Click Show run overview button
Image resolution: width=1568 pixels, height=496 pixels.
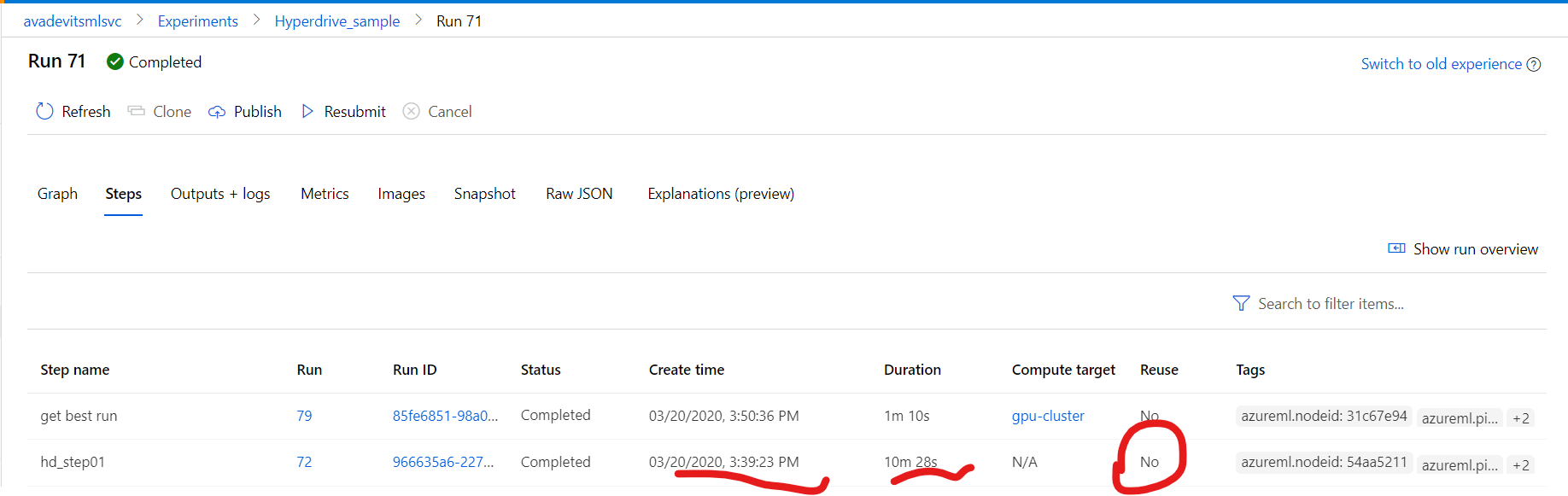click(x=1463, y=249)
